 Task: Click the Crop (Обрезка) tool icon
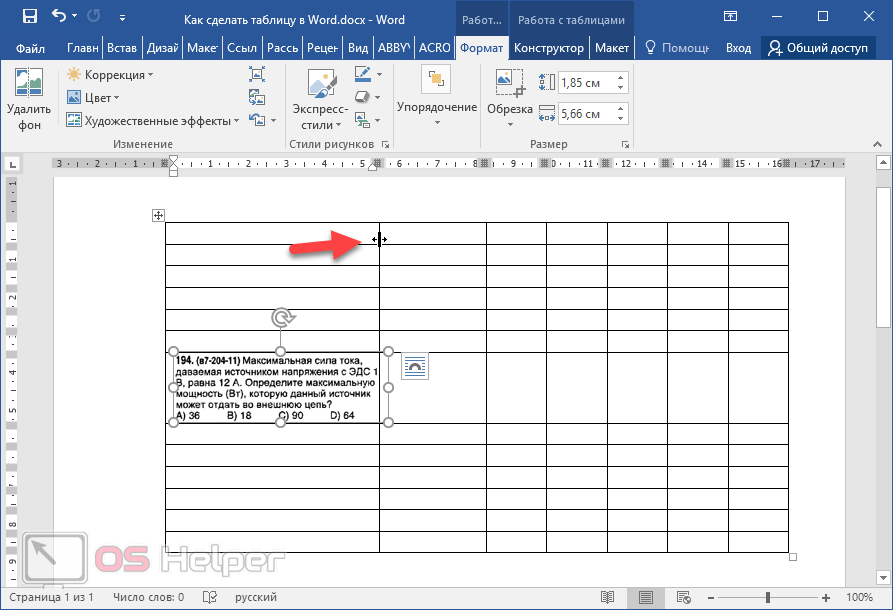pyautogui.click(x=510, y=82)
